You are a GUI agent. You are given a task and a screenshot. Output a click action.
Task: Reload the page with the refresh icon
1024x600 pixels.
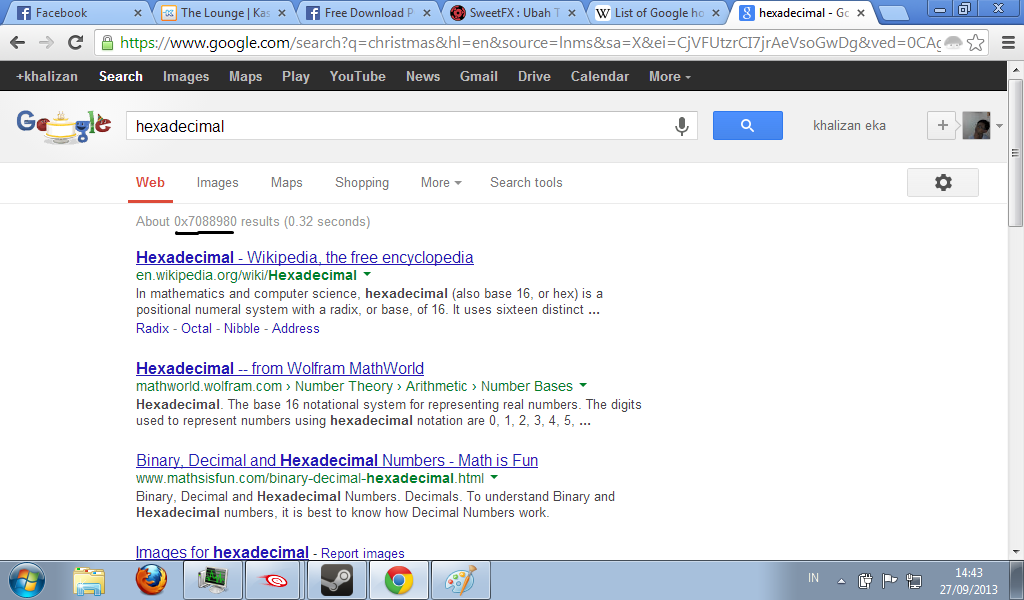point(76,43)
